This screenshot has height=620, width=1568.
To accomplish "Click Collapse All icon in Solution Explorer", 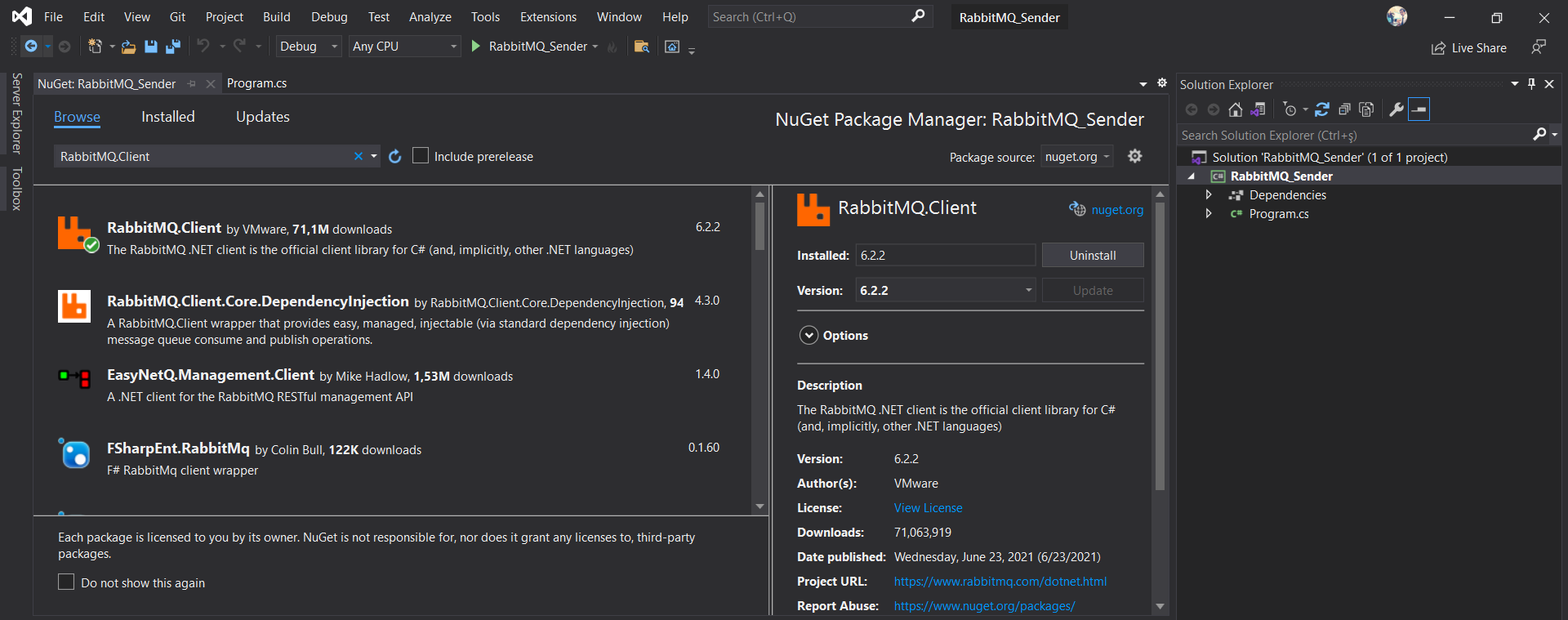I will (x=1344, y=109).
